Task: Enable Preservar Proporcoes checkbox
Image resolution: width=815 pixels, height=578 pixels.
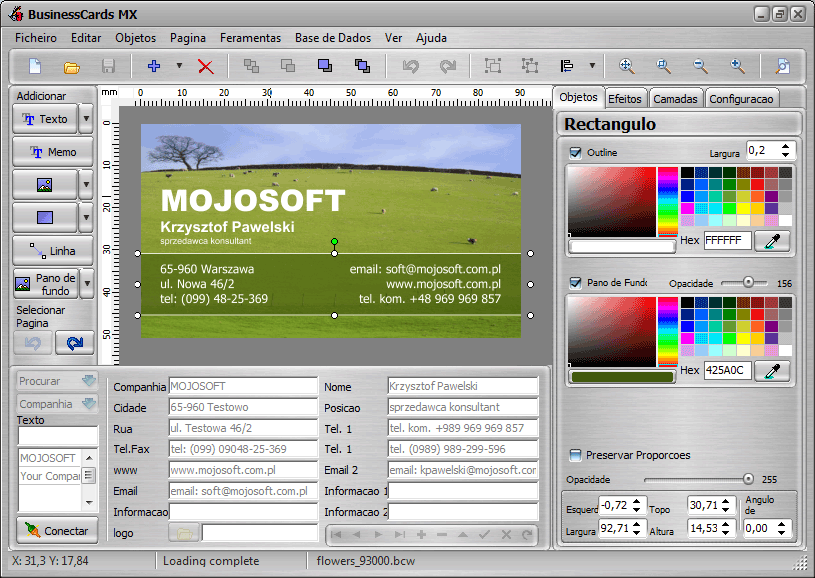Action: click(x=575, y=455)
